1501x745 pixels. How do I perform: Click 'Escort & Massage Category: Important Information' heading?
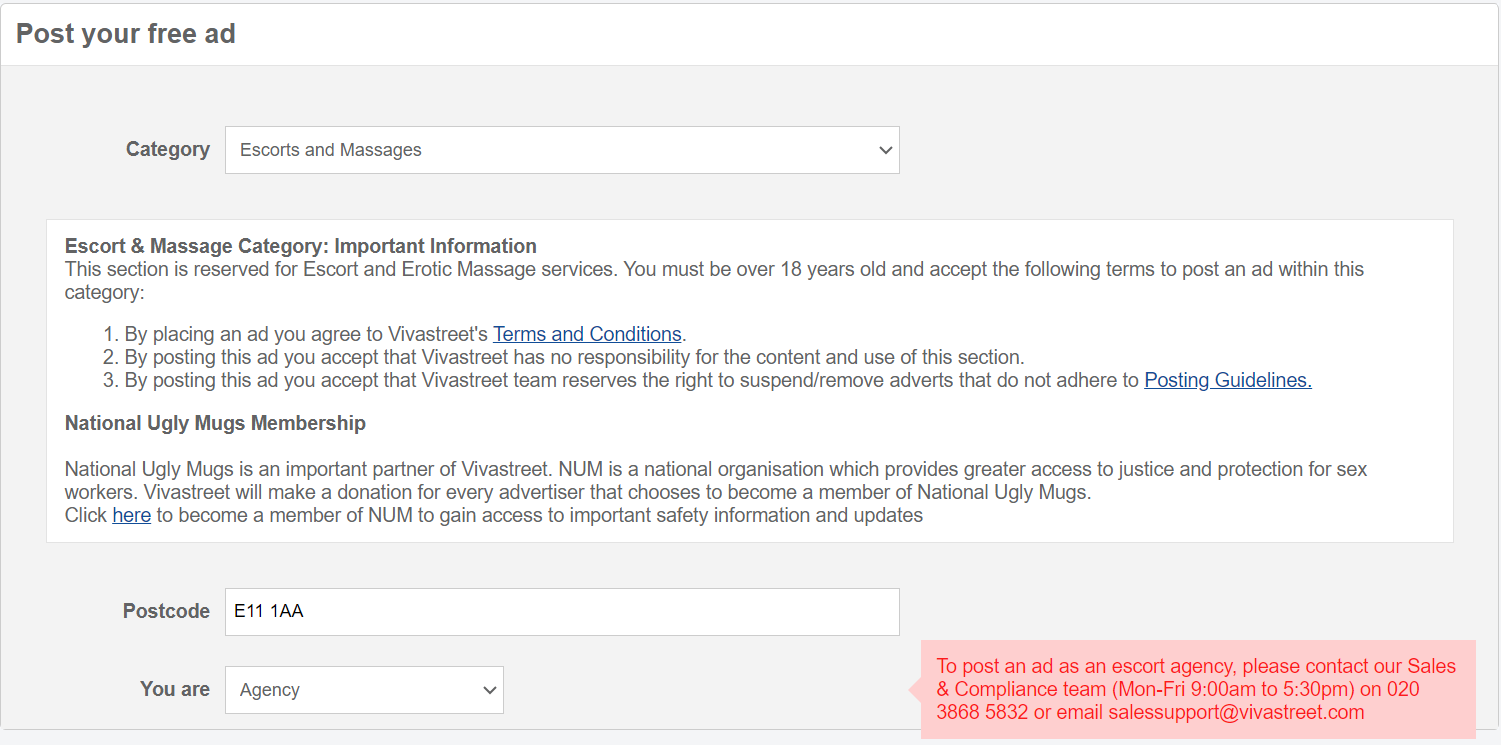[301, 246]
